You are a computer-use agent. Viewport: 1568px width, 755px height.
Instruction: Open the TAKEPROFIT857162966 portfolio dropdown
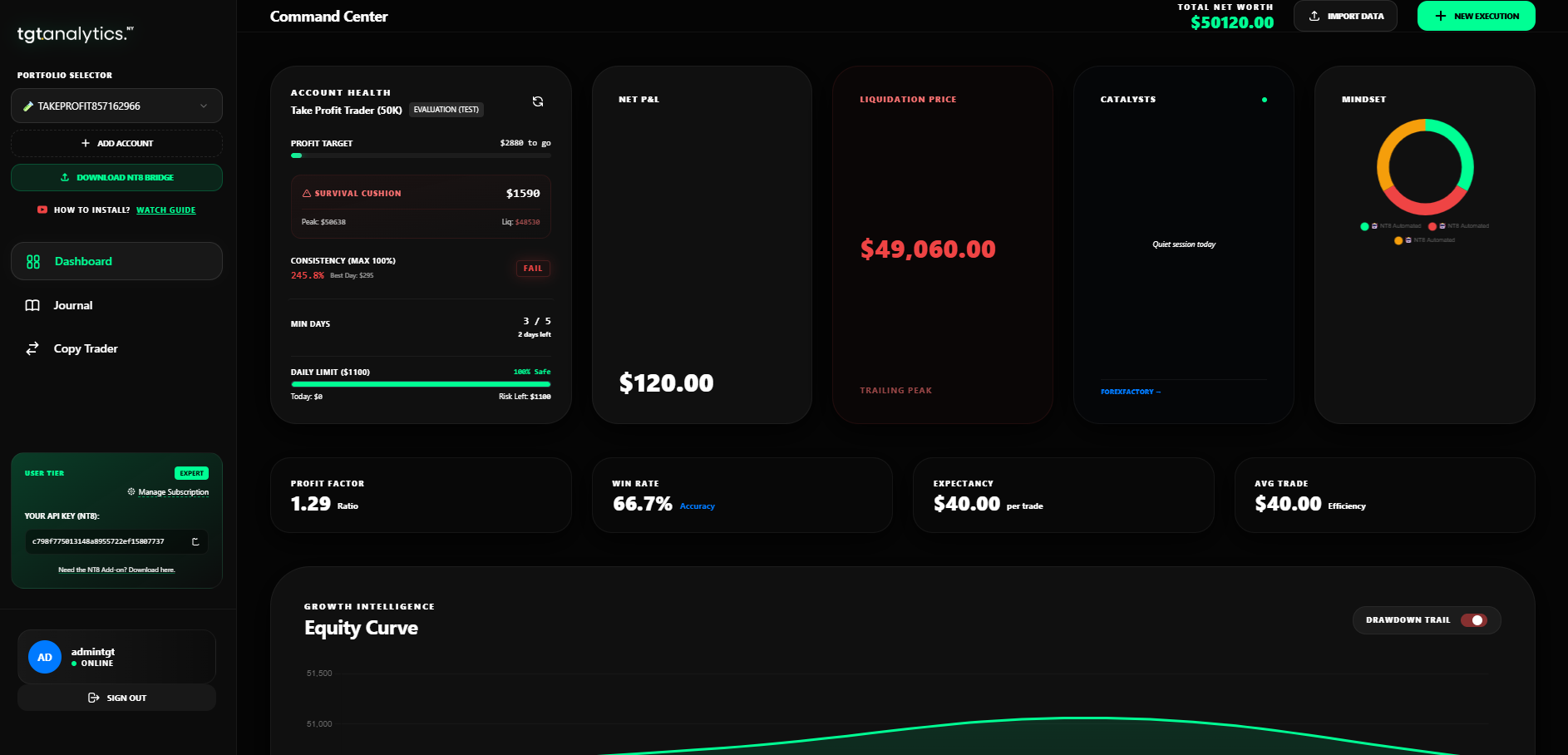pos(116,106)
